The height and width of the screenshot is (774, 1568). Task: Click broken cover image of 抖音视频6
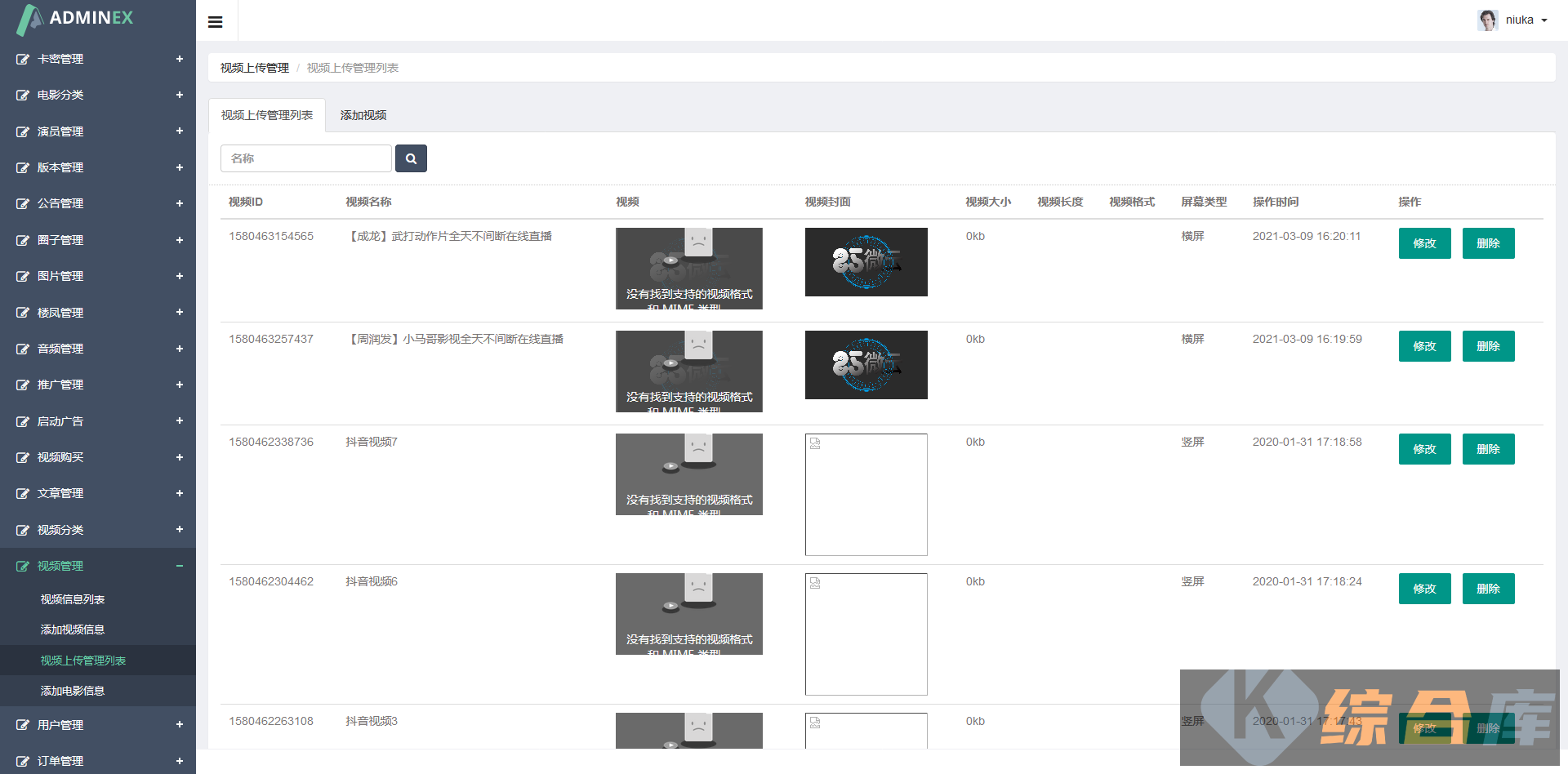pos(866,634)
